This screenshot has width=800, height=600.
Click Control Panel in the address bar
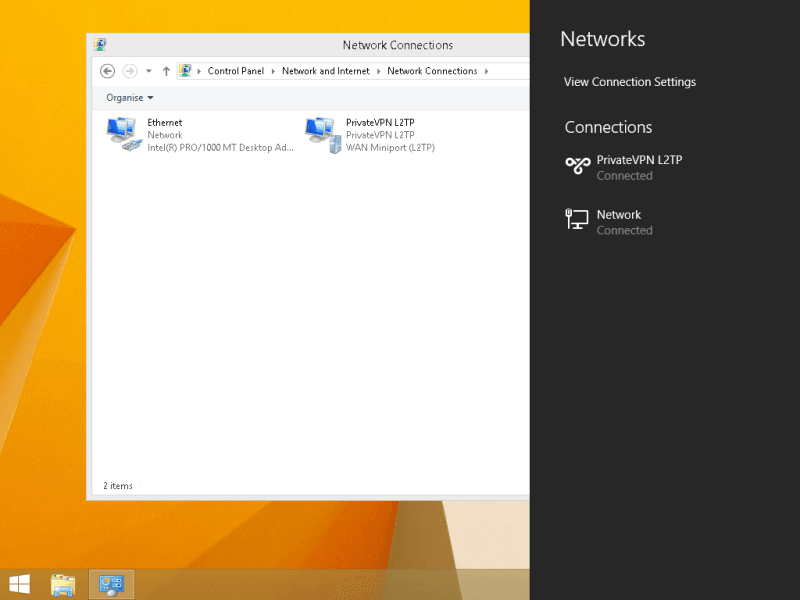pyautogui.click(x=235, y=71)
